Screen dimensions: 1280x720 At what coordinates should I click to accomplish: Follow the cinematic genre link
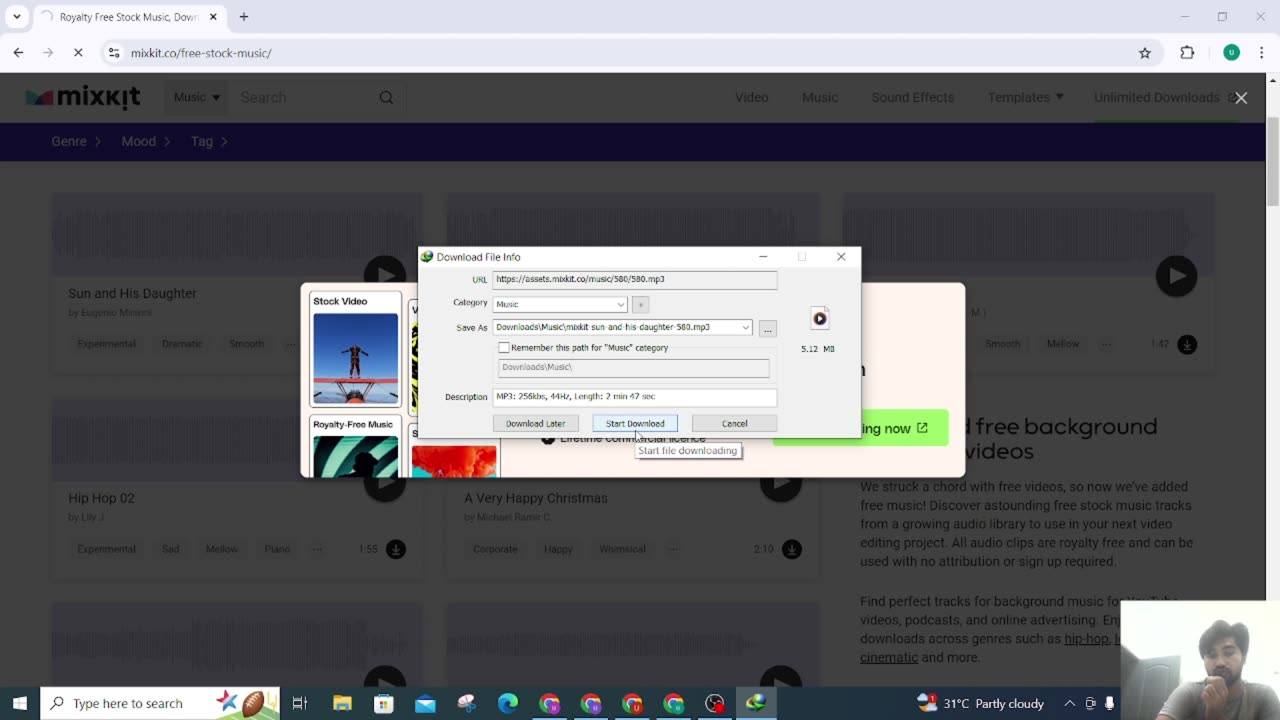[888, 657]
